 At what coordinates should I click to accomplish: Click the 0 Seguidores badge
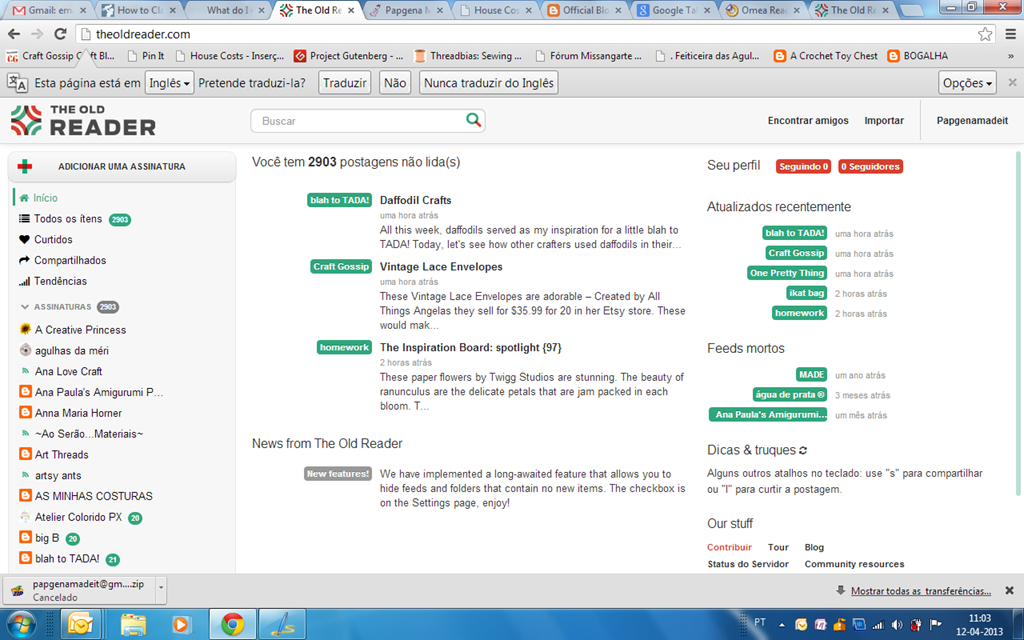coord(870,167)
